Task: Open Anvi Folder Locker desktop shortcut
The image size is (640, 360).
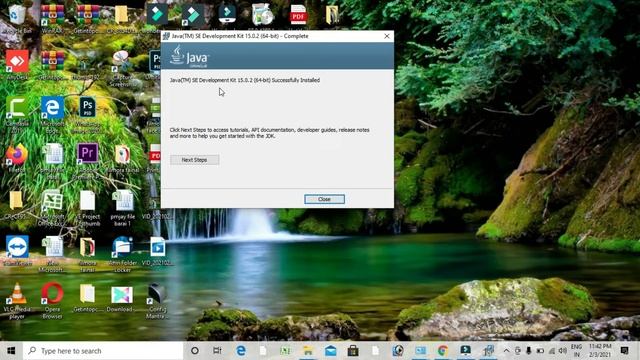Action: click(122, 254)
